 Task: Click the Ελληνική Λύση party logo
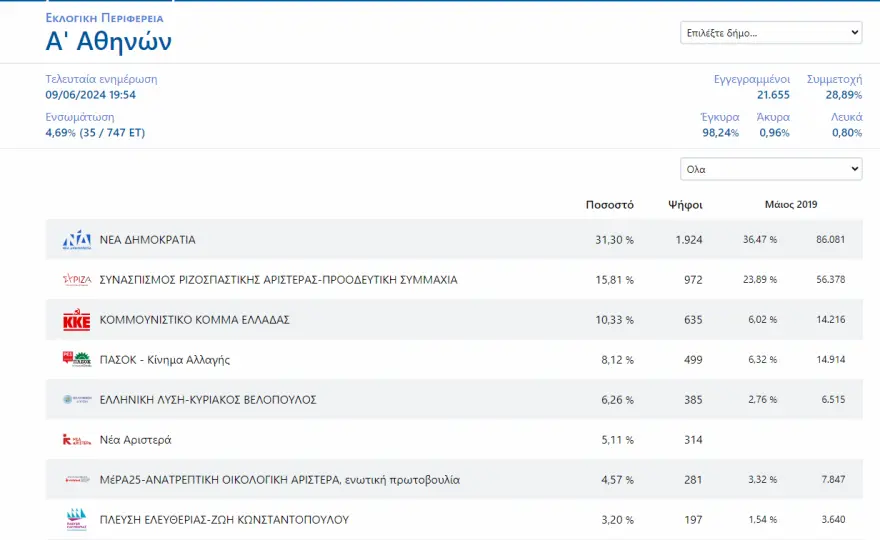[77, 399]
